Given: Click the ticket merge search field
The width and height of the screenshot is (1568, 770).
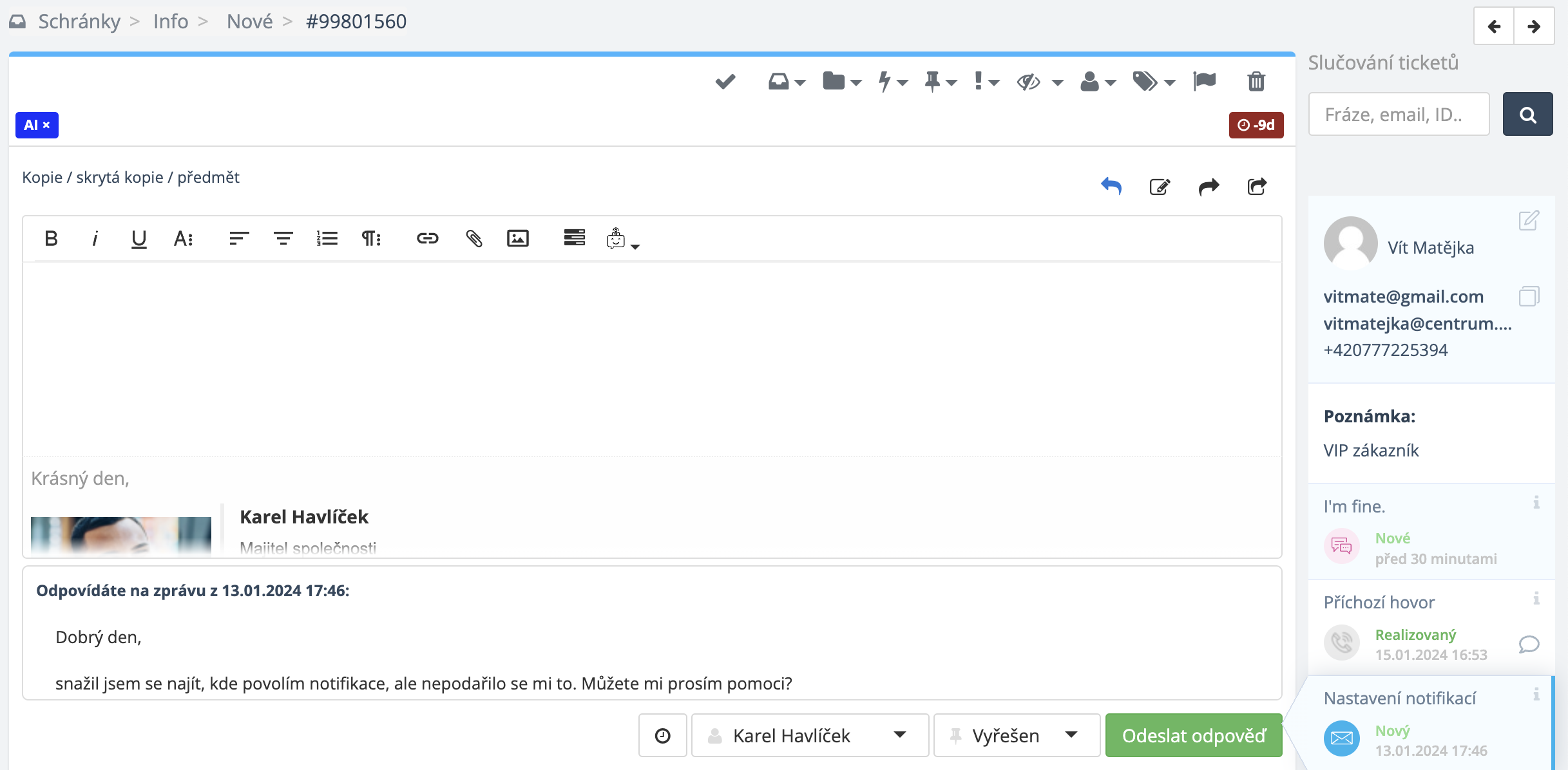Looking at the screenshot, I should pos(1399,115).
